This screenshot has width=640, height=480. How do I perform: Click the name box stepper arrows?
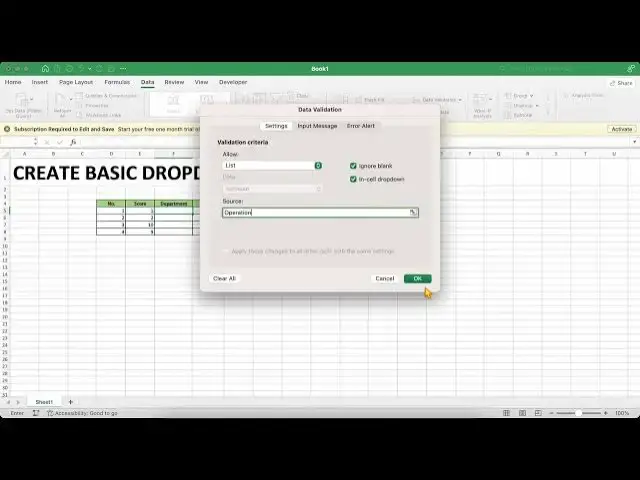[x=36, y=142]
